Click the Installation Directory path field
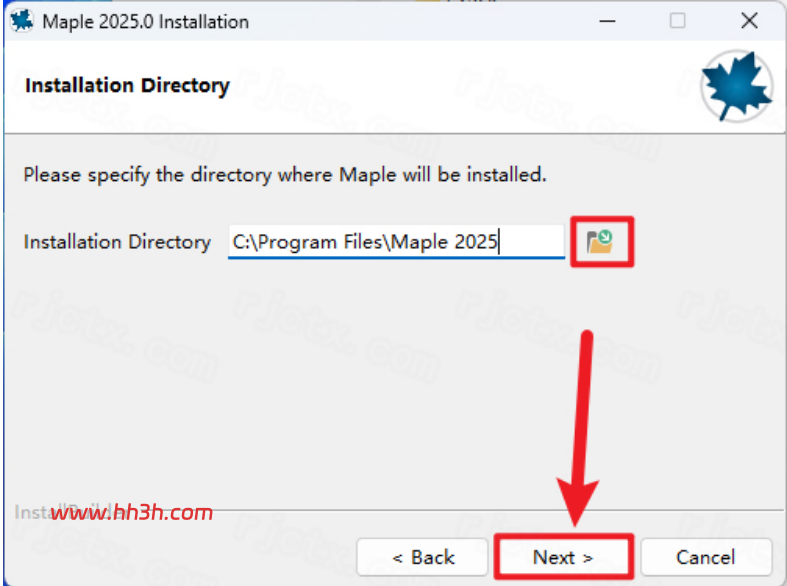 point(397,242)
